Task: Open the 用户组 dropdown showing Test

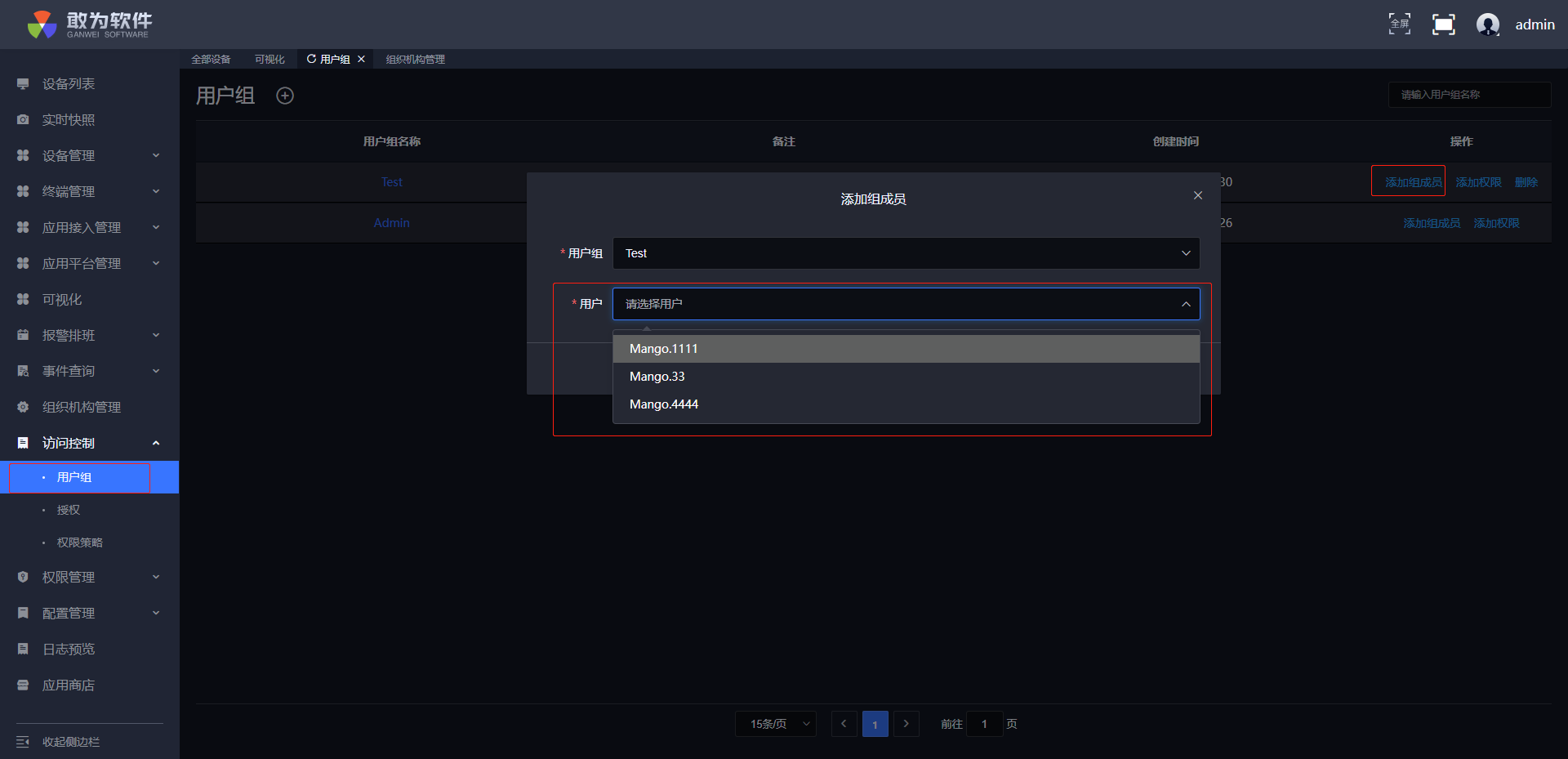Action: [906, 253]
